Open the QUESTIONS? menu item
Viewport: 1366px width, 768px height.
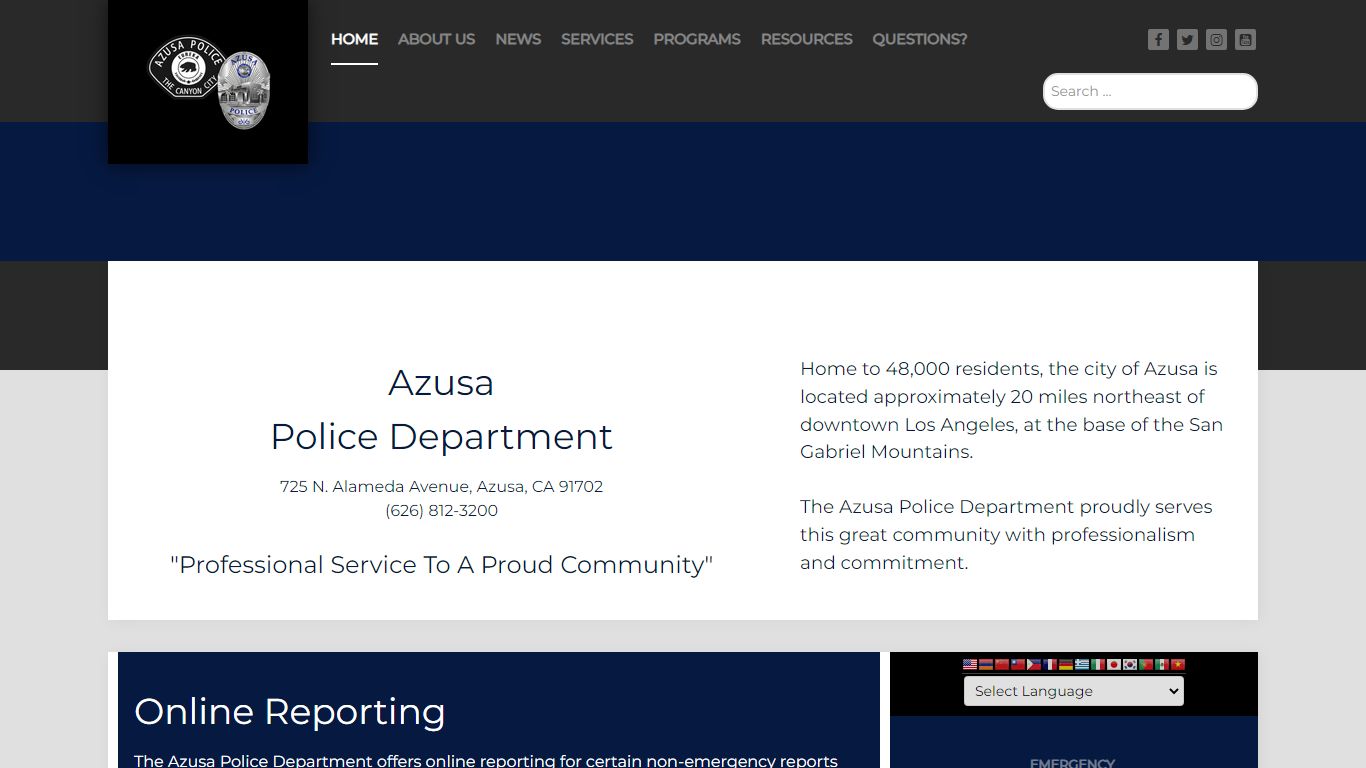[x=920, y=39]
